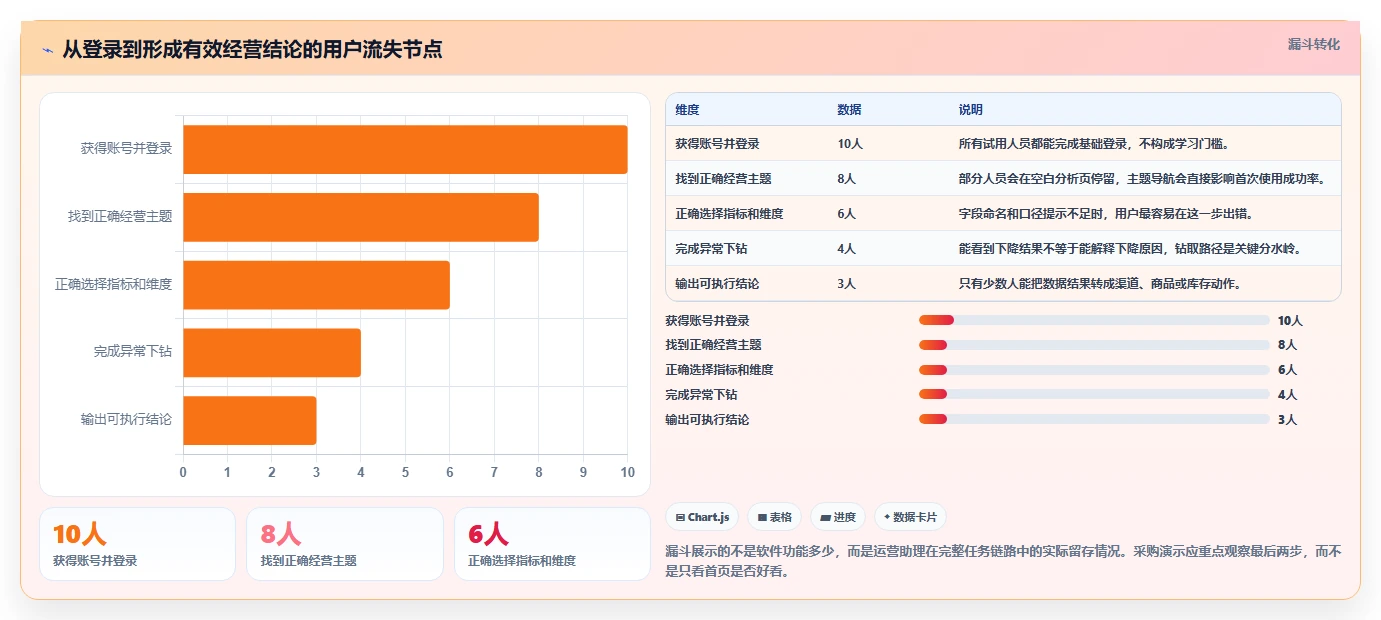The width and height of the screenshot is (1381, 620).
Task: Click the 获得账号并登录 bar in the chart
Action: (405, 149)
